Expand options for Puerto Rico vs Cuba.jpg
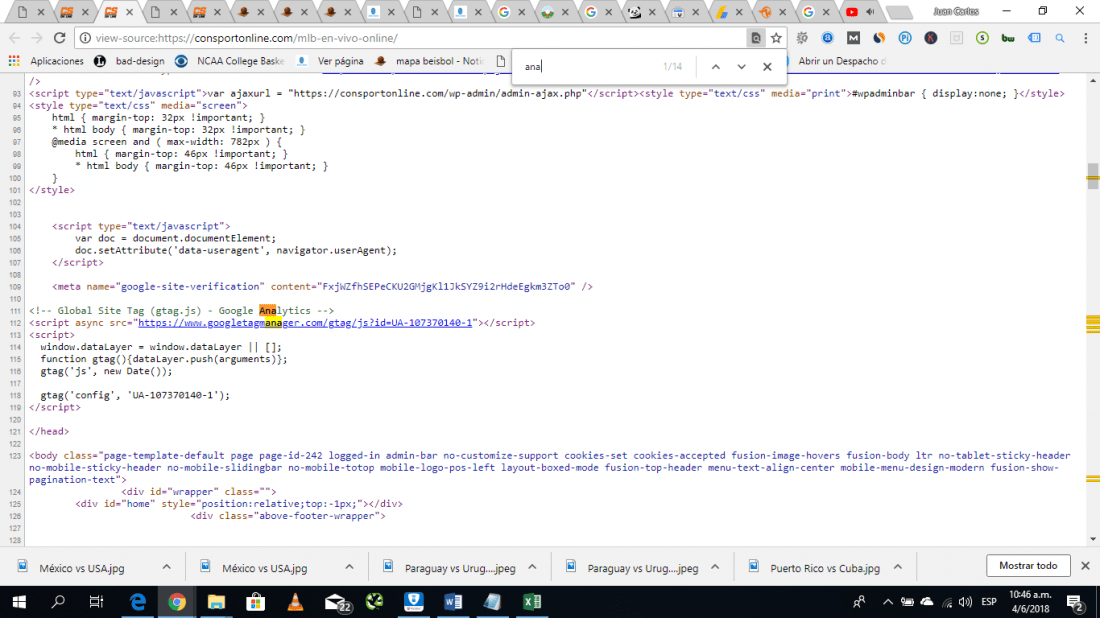Image resolution: width=1100 pixels, height=618 pixels. pos(898,567)
